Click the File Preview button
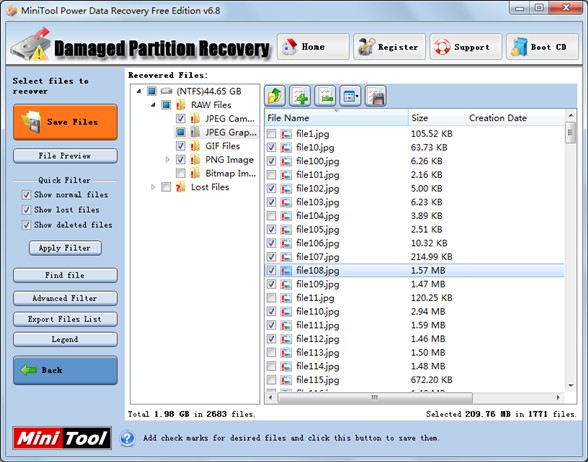The image size is (588, 462). (65, 156)
